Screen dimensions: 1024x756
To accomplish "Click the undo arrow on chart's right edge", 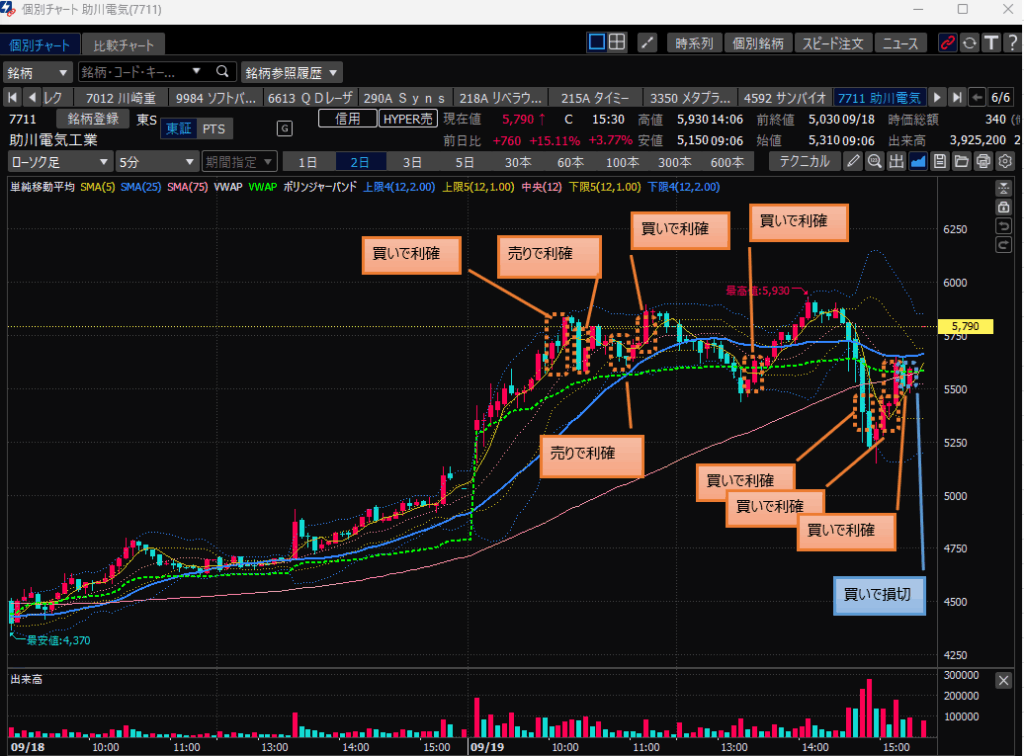I will pyautogui.click(x=1004, y=225).
